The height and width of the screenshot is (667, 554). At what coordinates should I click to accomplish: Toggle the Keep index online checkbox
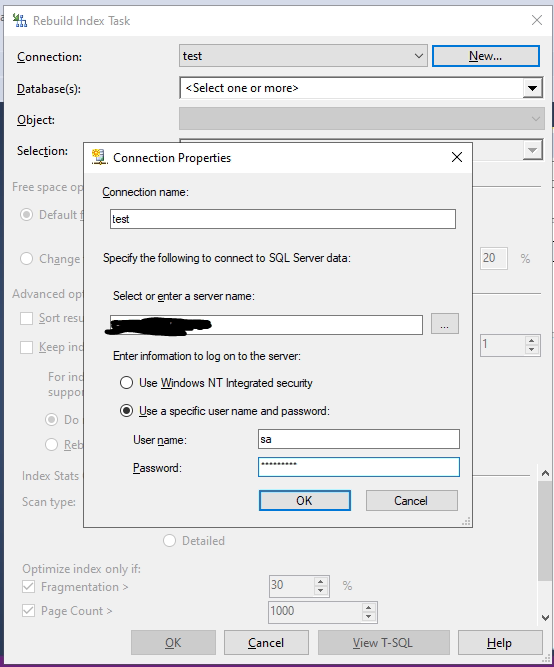coord(26,348)
